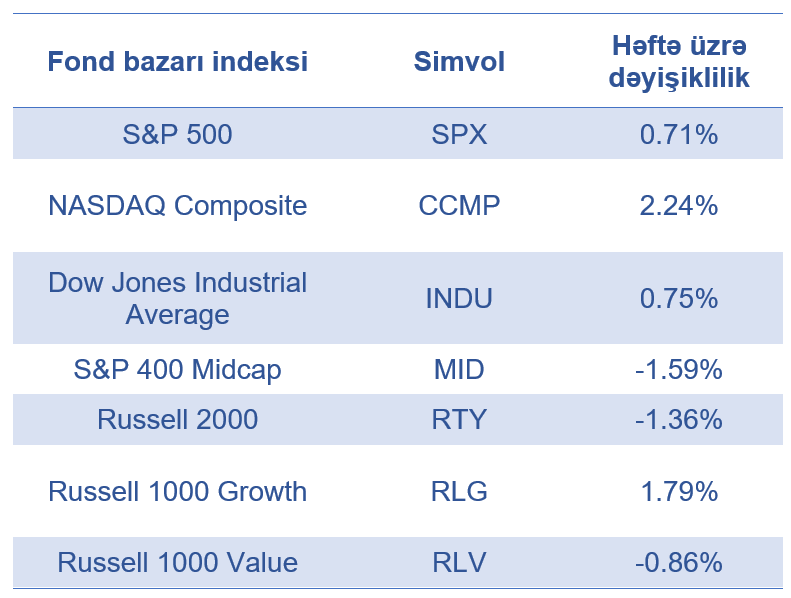This screenshot has height=598, width=791.
Task: Select the Russell 1000 Growth cell
Action: coord(177,492)
